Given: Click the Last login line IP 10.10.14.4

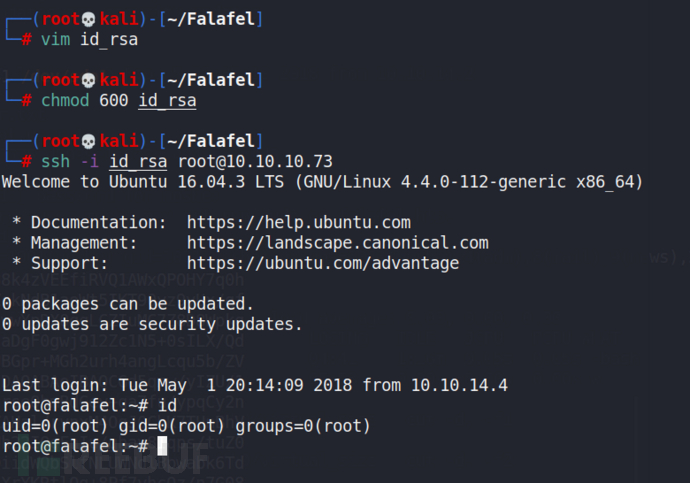Looking at the screenshot, I should [459, 385].
